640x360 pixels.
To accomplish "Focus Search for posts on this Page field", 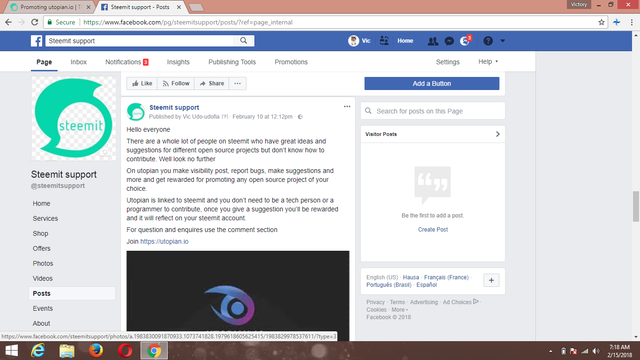I will tap(433, 111).
